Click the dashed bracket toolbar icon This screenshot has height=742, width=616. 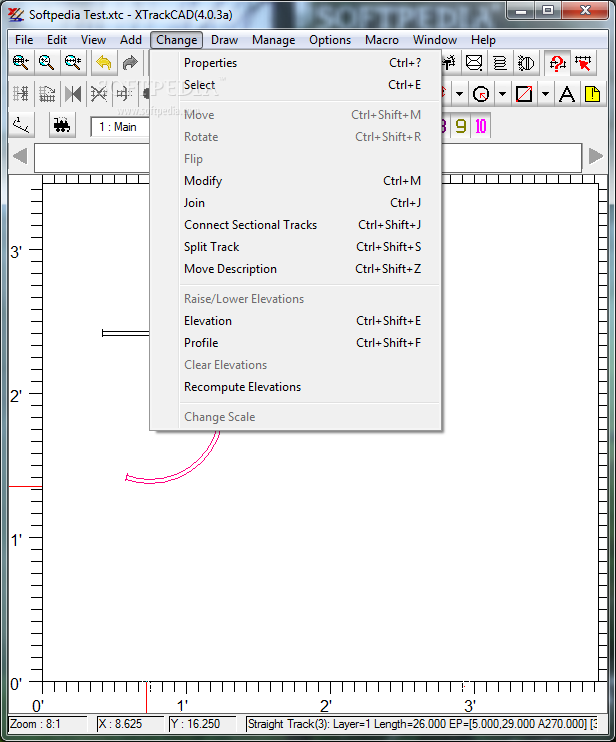tap(124, 94)
